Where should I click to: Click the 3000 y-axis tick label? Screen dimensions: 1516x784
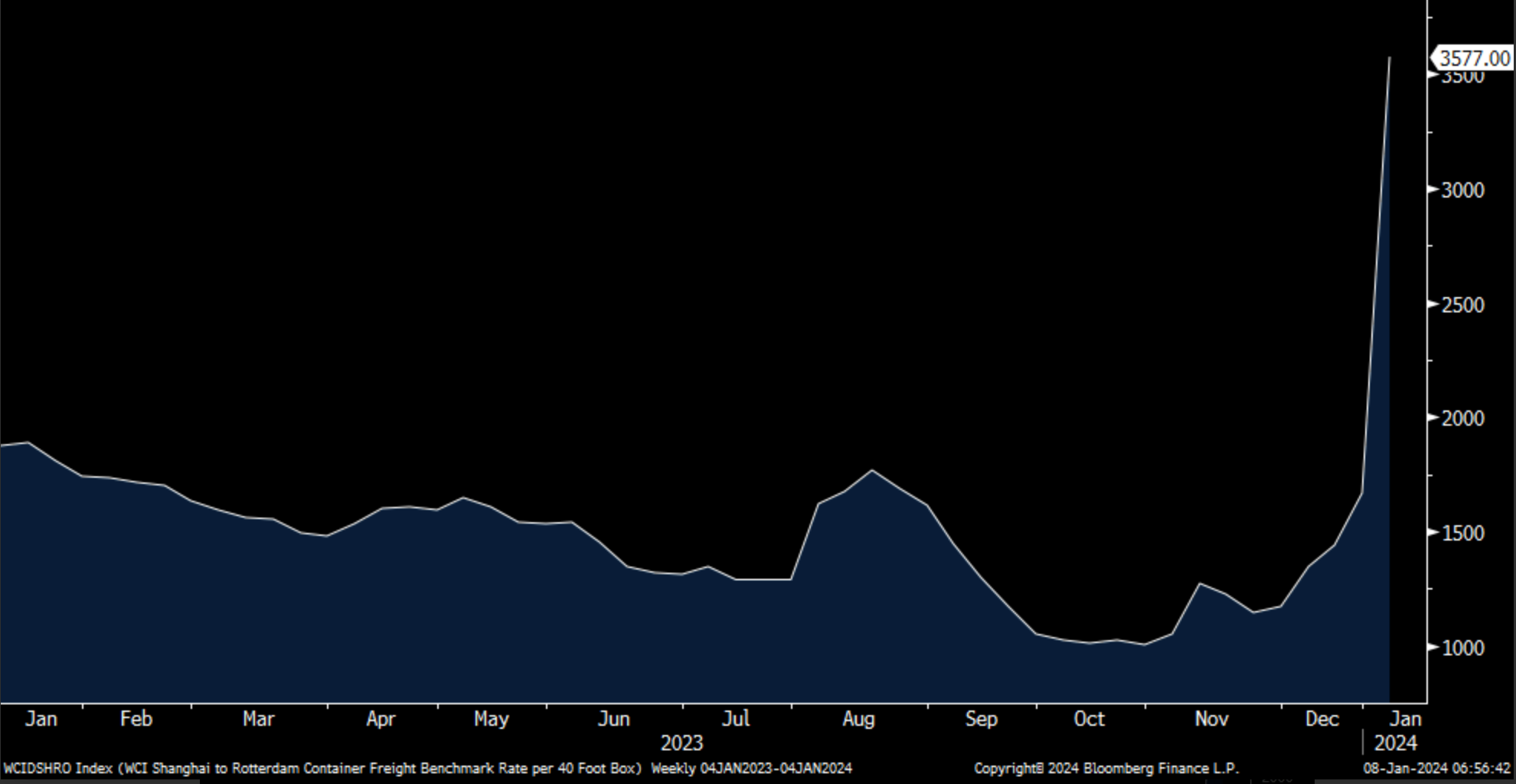1462,191
